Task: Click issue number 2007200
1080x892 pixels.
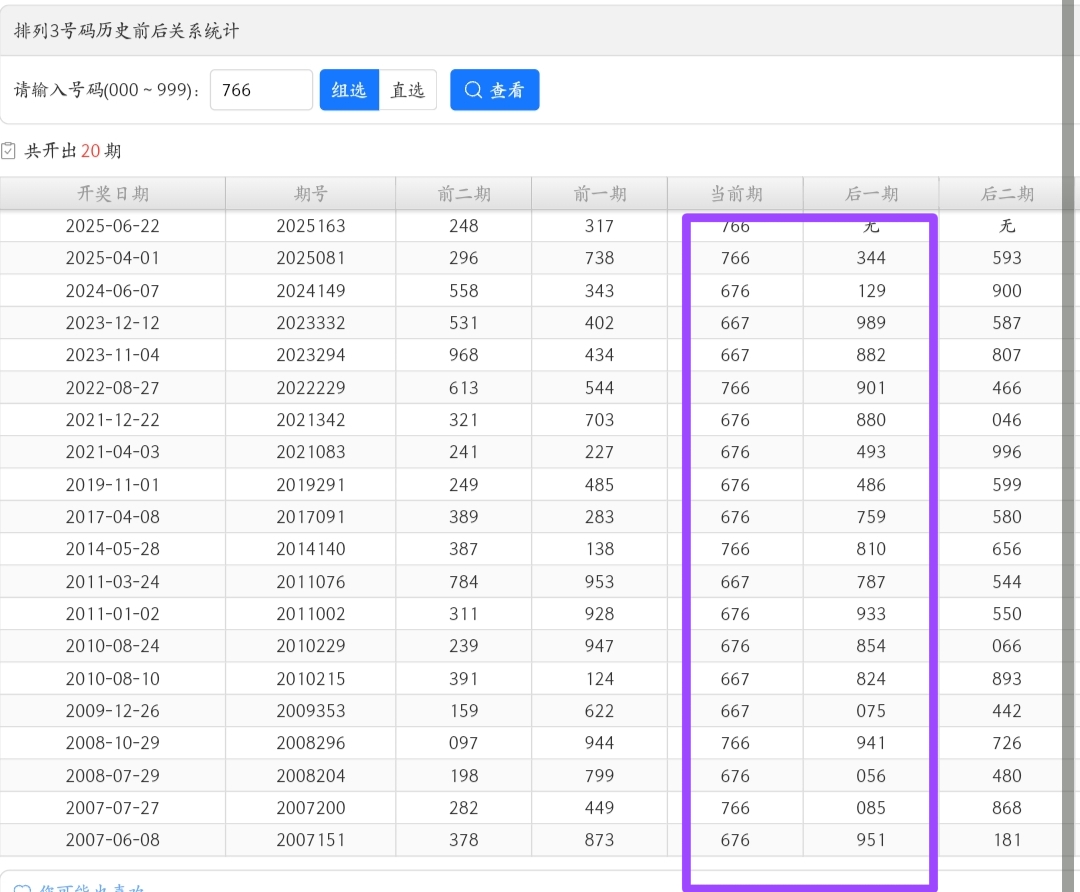Action: pyautogui.click(x=311, y=808)
